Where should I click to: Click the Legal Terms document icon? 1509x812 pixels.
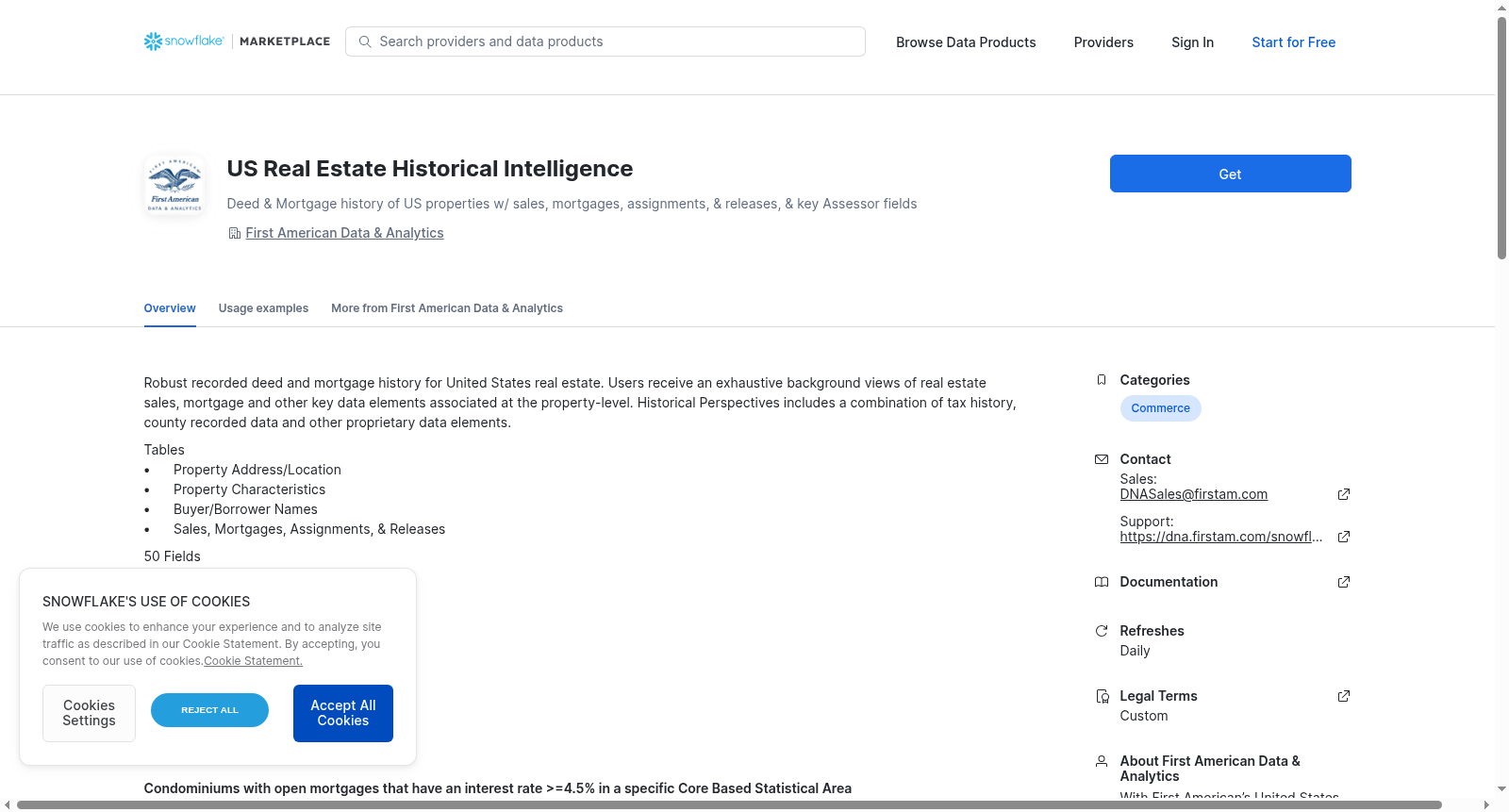click(x=1102, y=696)
